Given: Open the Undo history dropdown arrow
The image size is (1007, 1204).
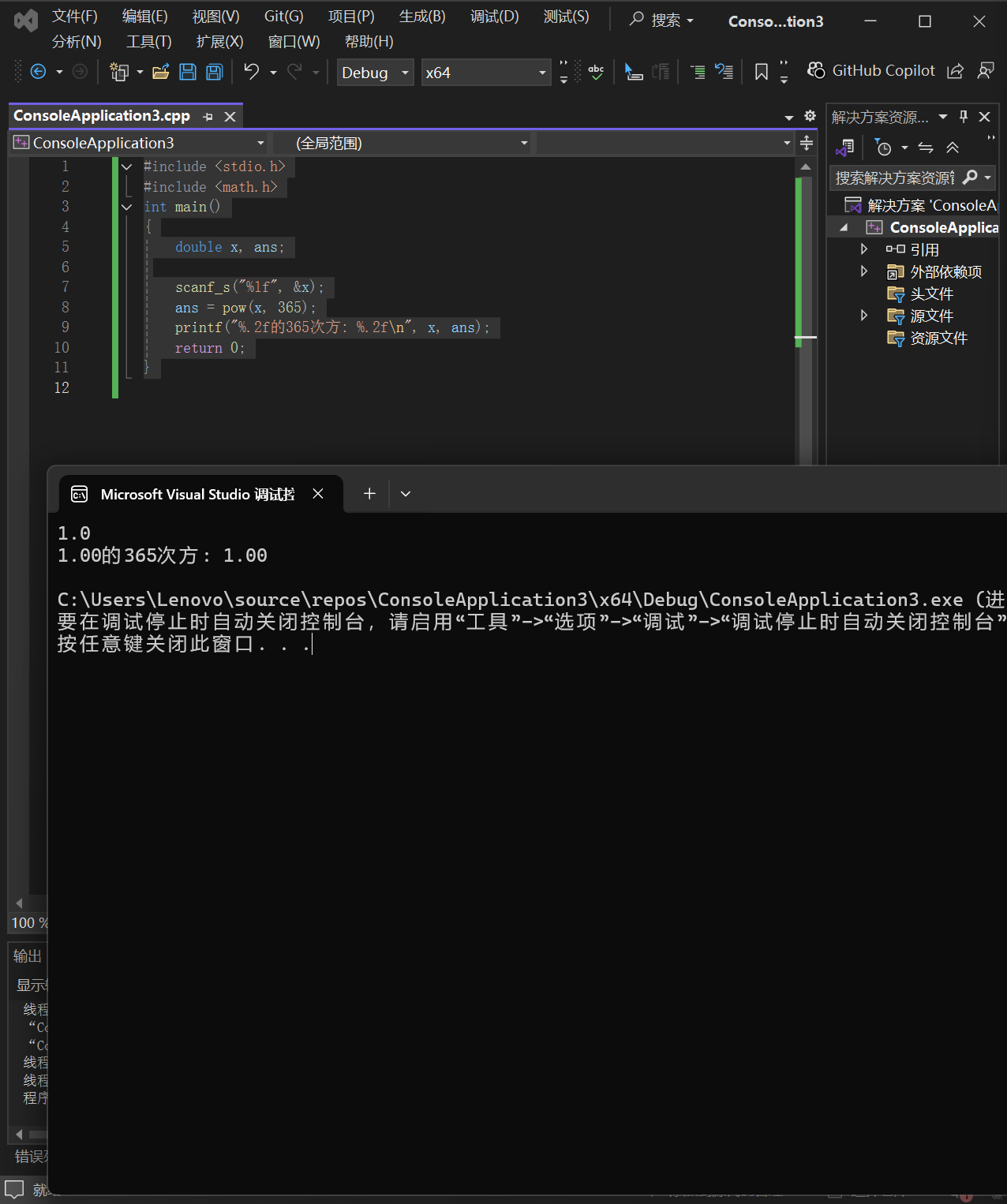Looking at the screenshot, I should [x=273, y=73].
